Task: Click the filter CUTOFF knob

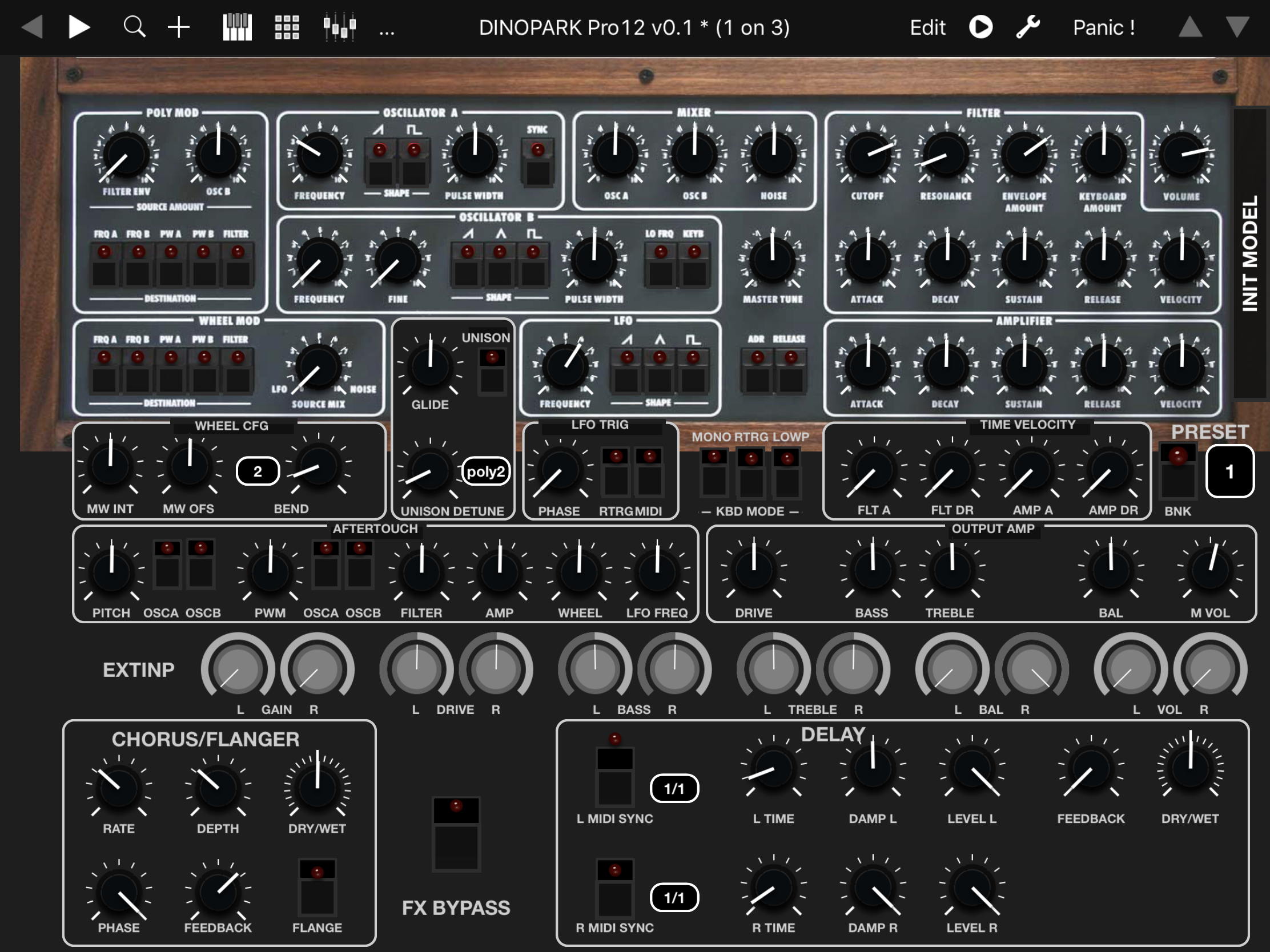Action: pyautogui.click(x=867, y=155)
